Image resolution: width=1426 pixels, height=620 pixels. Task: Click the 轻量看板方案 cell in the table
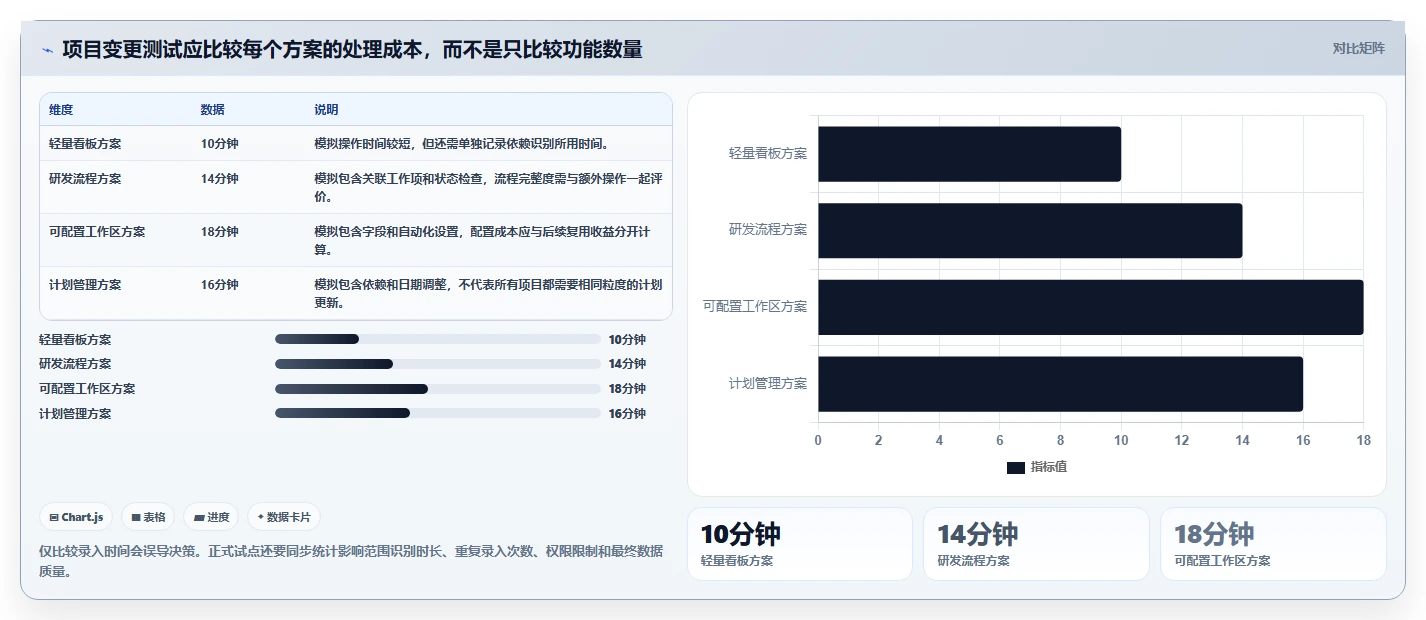coord(85,144)
